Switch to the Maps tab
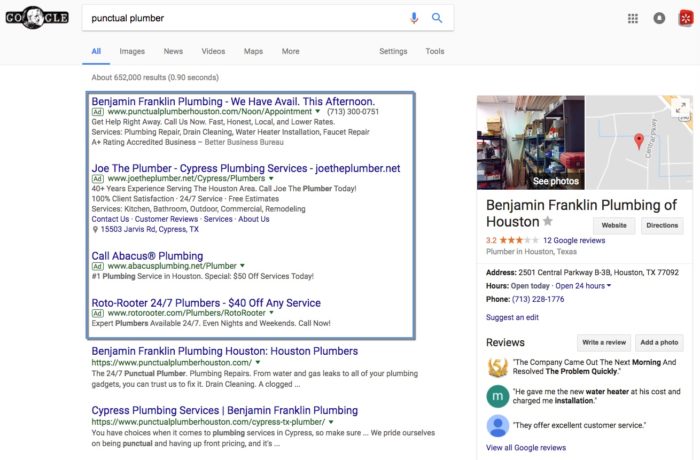The width and height of the screenshot is (700, 460). tap(253, 51)
